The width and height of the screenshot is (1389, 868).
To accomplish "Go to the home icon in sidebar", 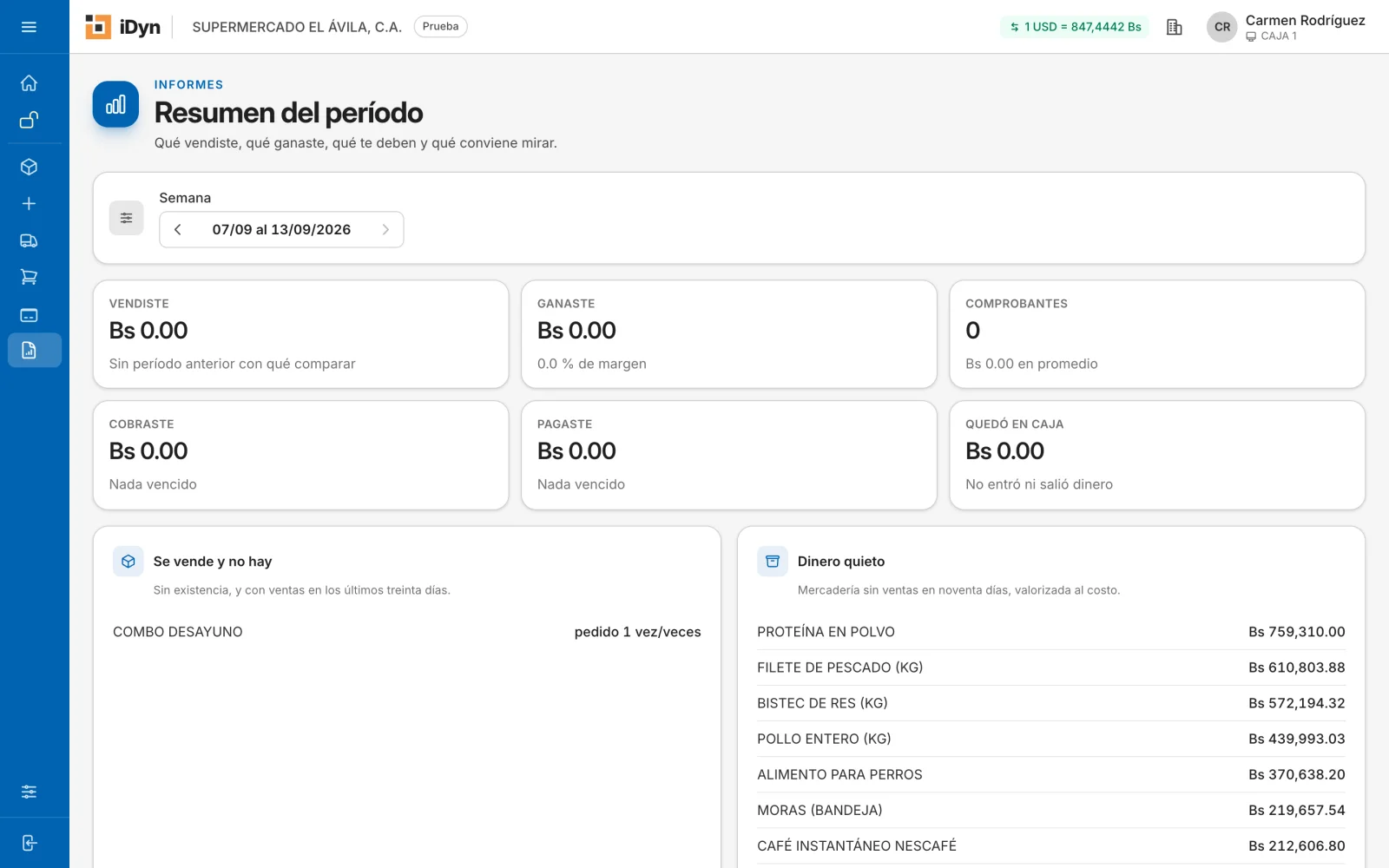I will coord(29,83).
